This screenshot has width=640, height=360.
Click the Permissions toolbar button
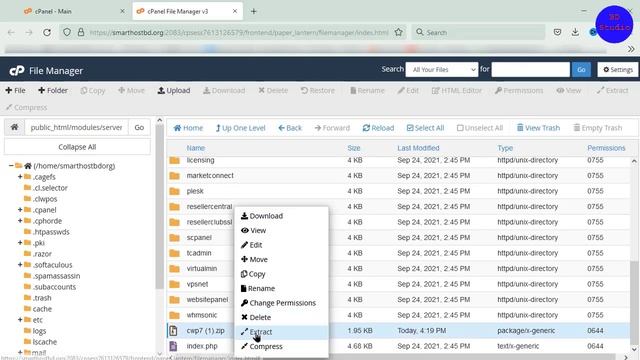[x=519, y=90]
